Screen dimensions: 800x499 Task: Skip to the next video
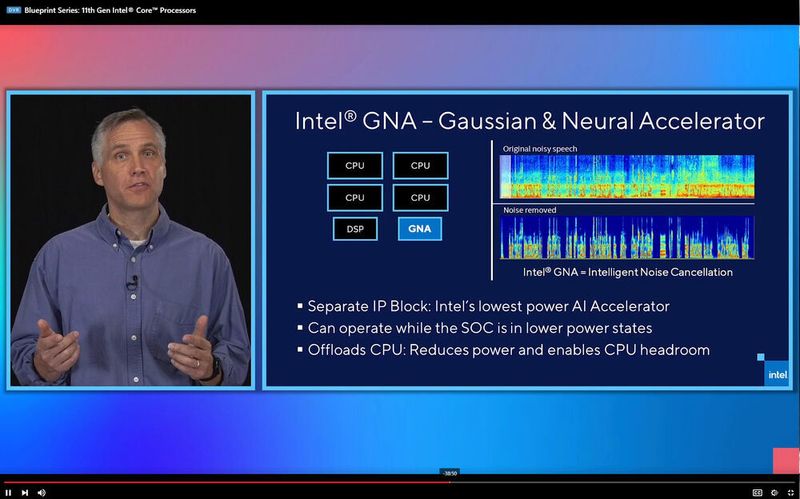[24, 492]
